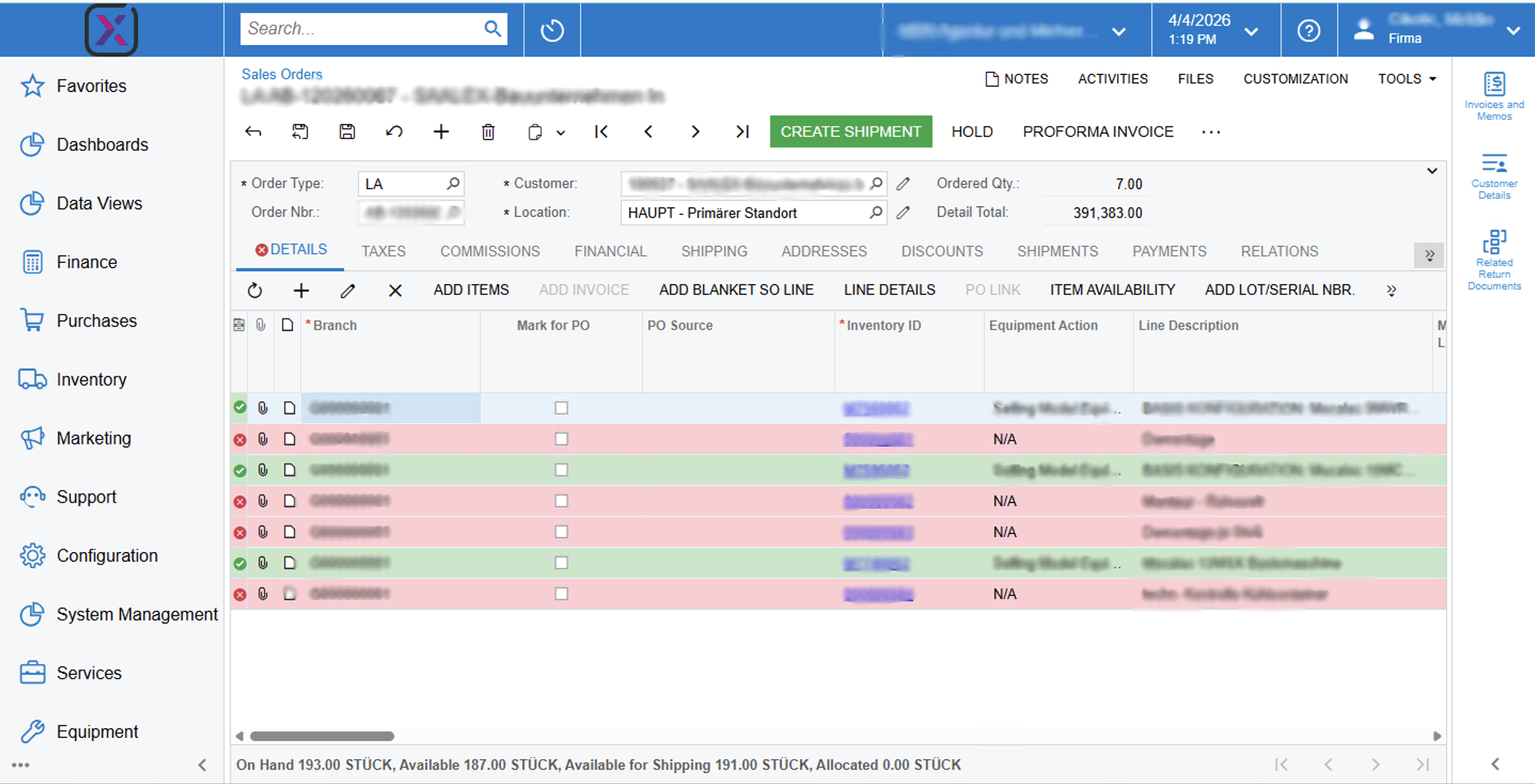The height and width of the screenshot is (784, 1535).
Task: Open the clipboard copy menu arrow
Action: (x=561, y=132)
